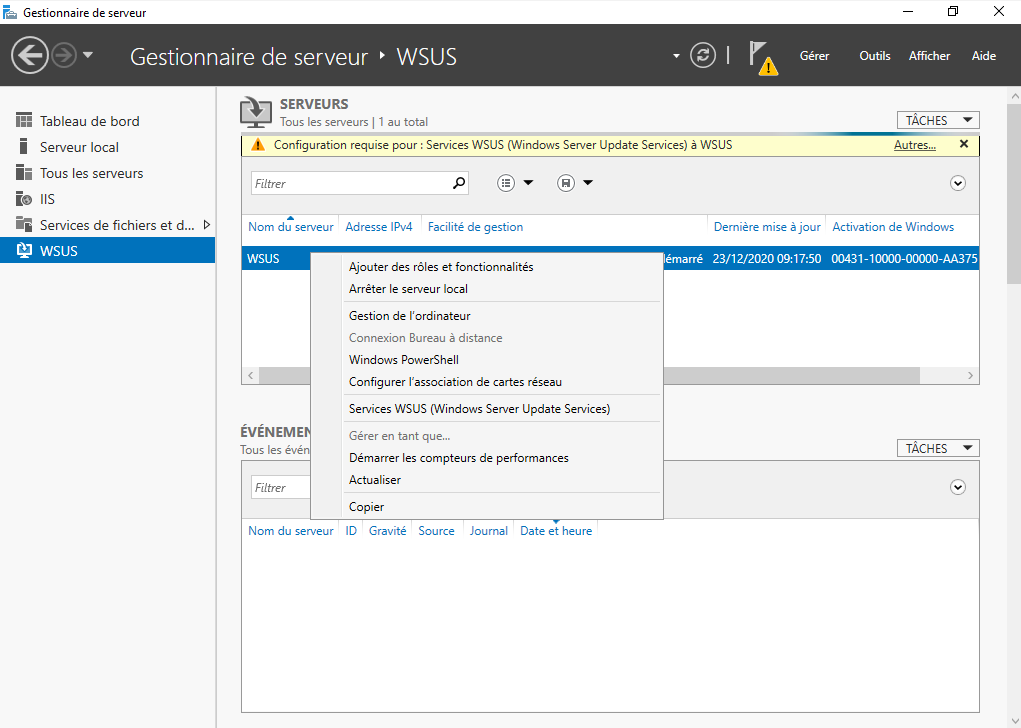
Task: Sort by Facilité de gestion column
Action: pyautogui.click(x=475, y=227)
